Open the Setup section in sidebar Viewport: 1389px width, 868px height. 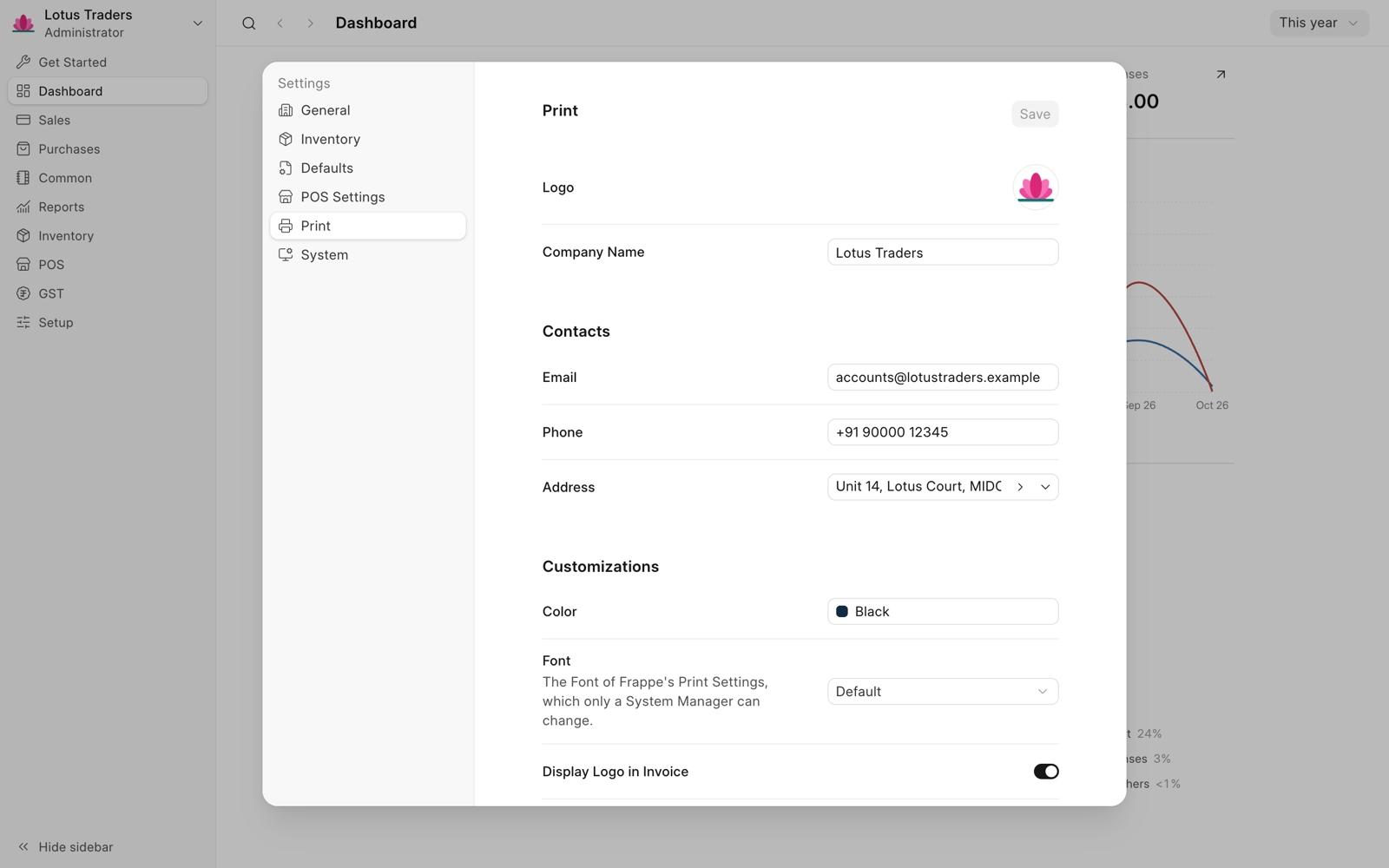pos(108,323)
